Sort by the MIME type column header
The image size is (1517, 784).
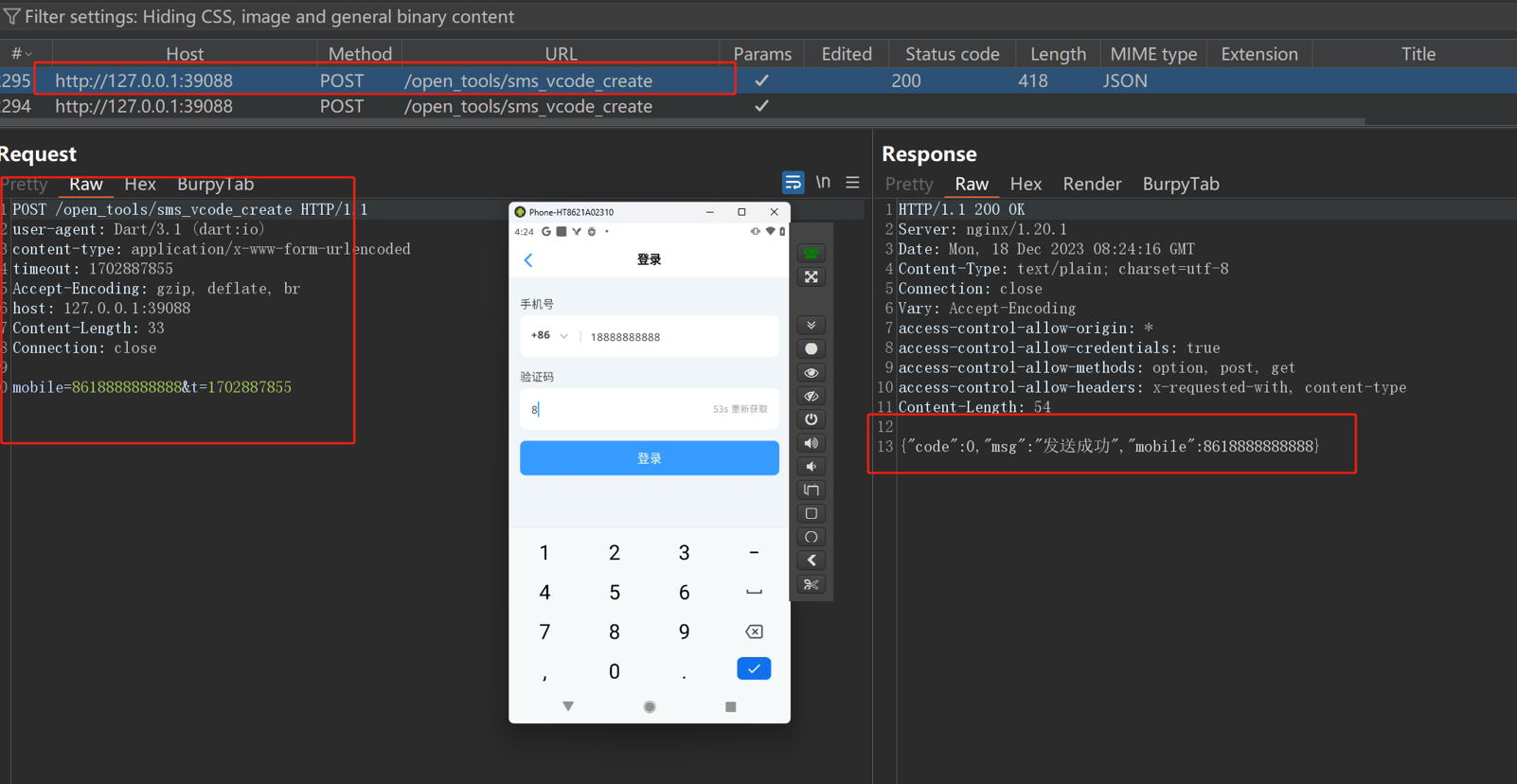(x=1153, y=54)
